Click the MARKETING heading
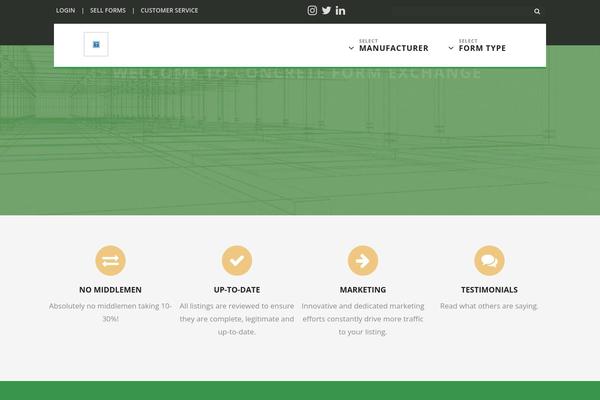This screenshot has height=400, width=600. point(363,290)
